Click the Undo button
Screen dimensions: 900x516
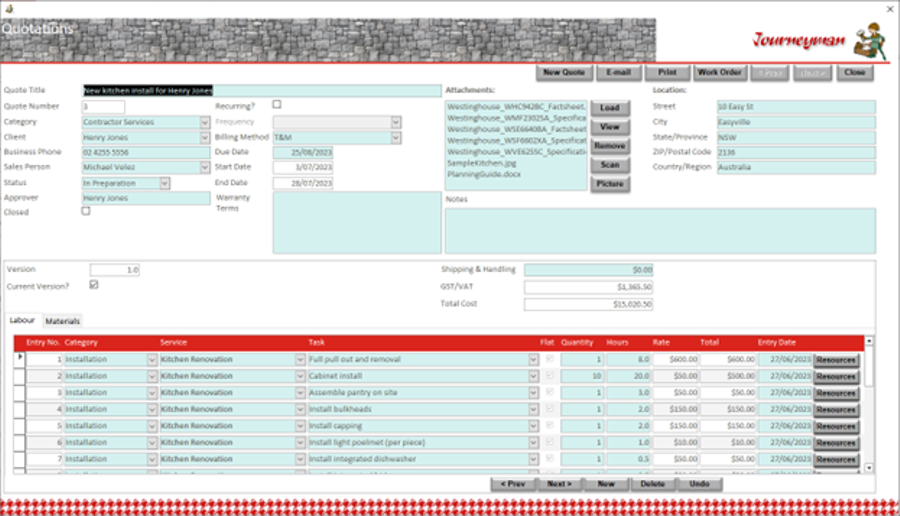click(699, 484)
